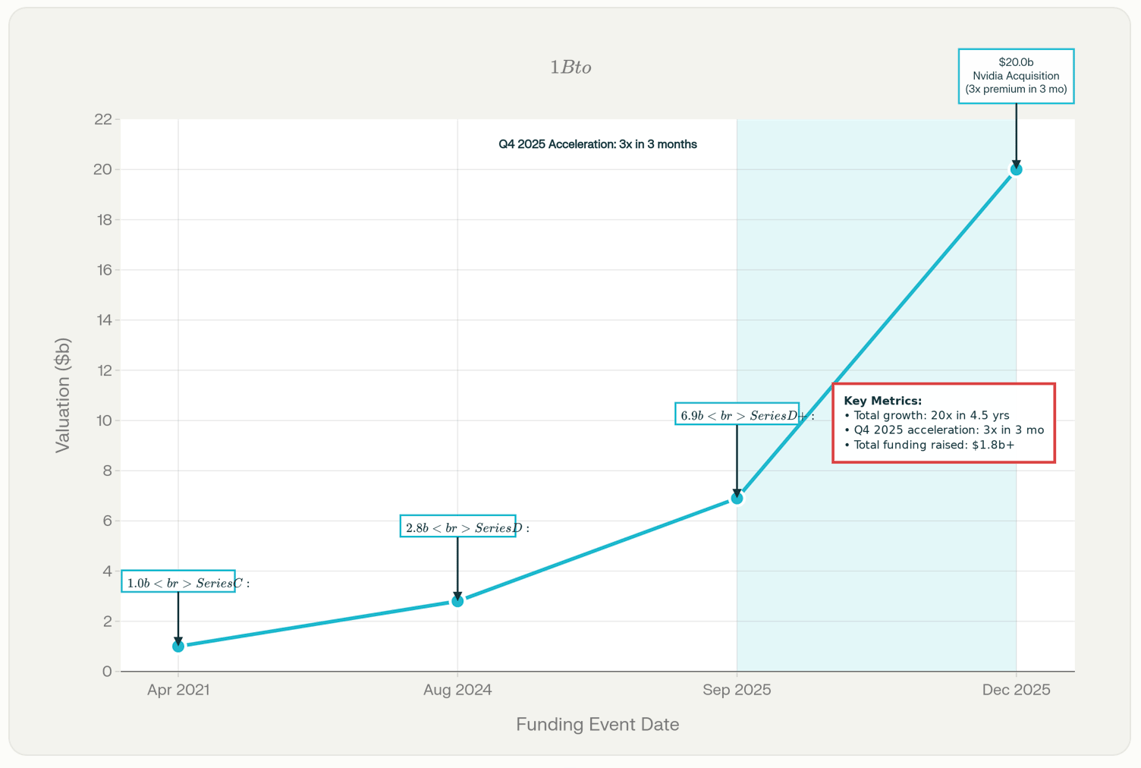Select the 2.8b Series D annotation box
This screenshot has width=1141, height=768.
point(458,527)
